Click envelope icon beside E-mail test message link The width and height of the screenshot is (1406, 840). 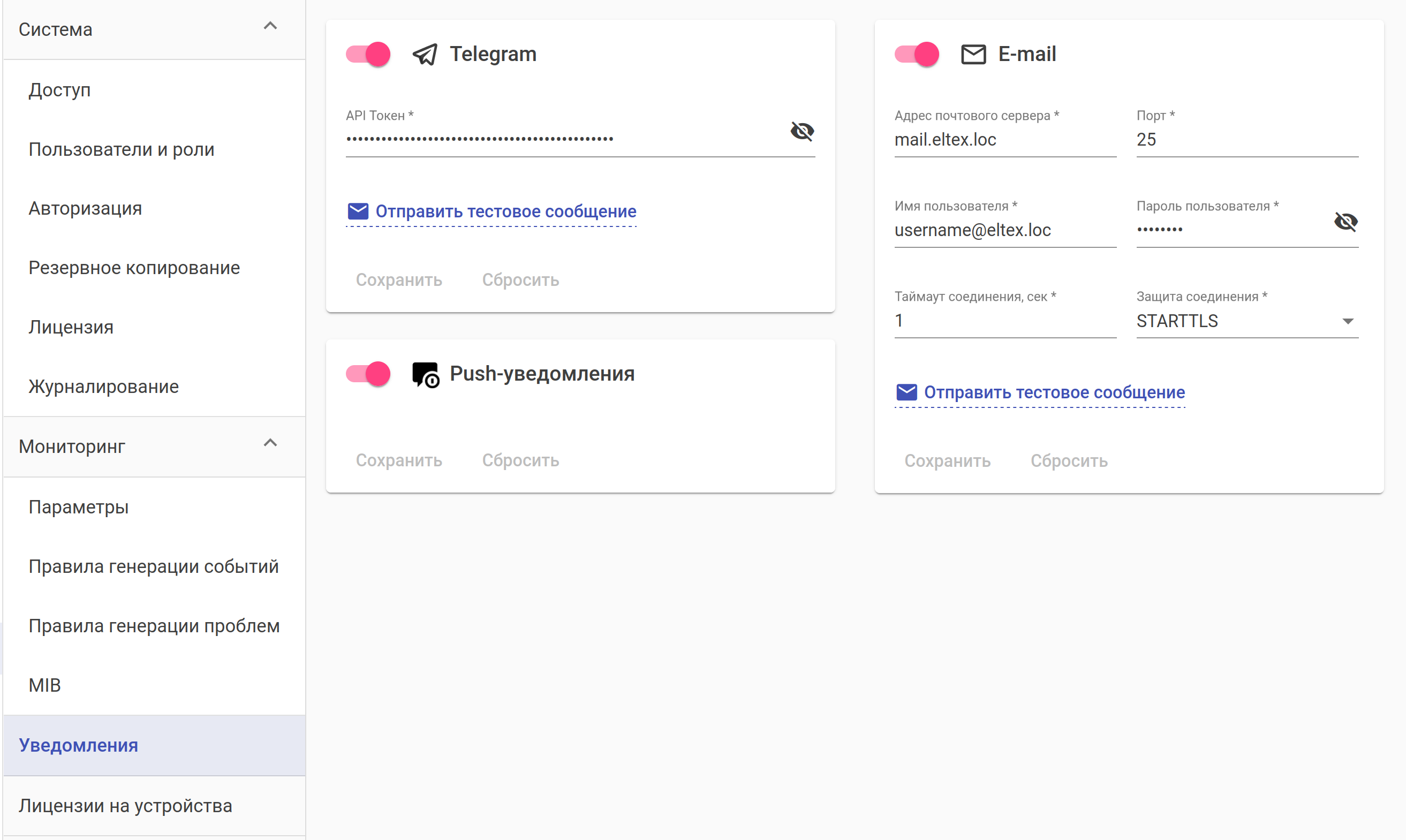click(906, 392)
